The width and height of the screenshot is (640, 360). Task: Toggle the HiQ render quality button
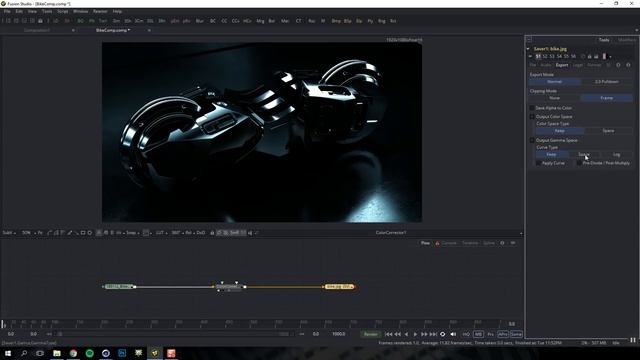(466, 334)
